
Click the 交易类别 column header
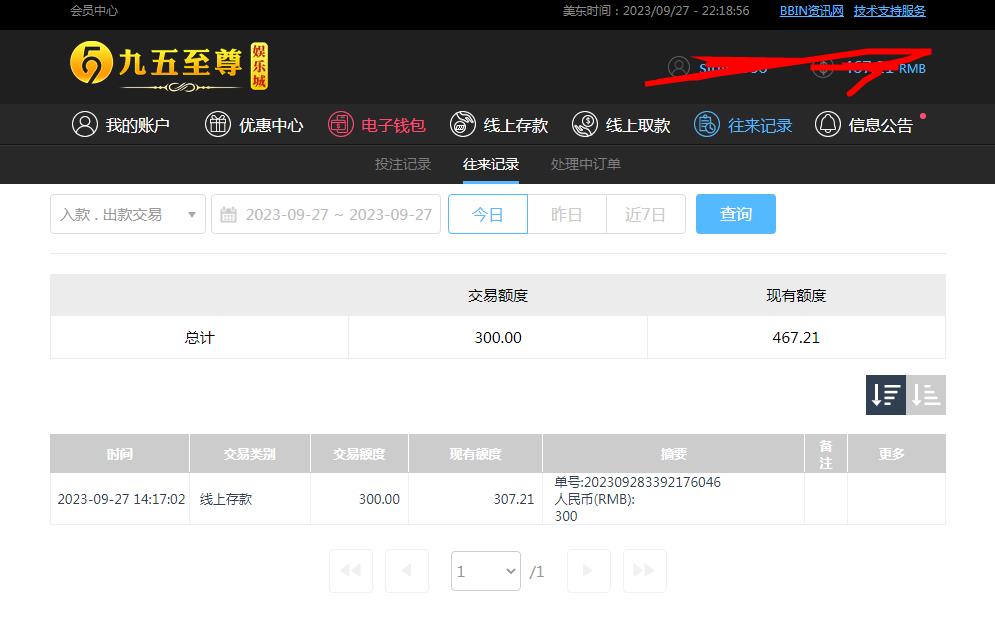[x=250, y=454]
